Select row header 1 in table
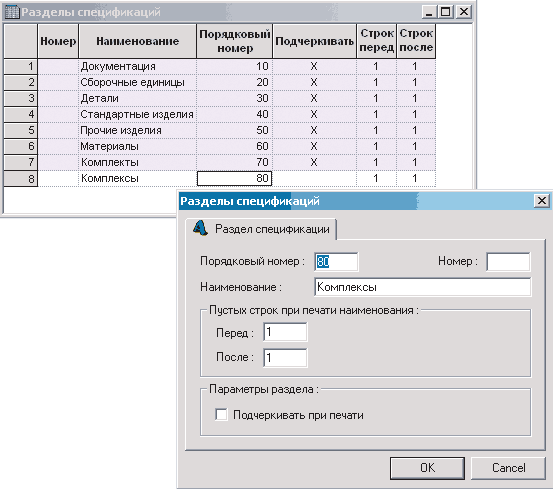This screenshot has width=553, height=489. 20,66
